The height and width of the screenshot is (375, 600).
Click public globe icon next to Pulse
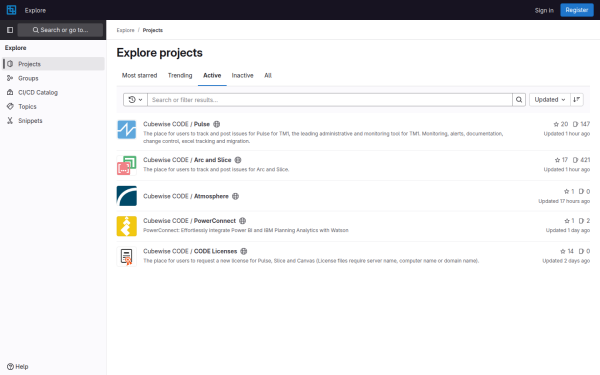coord(217,124)
